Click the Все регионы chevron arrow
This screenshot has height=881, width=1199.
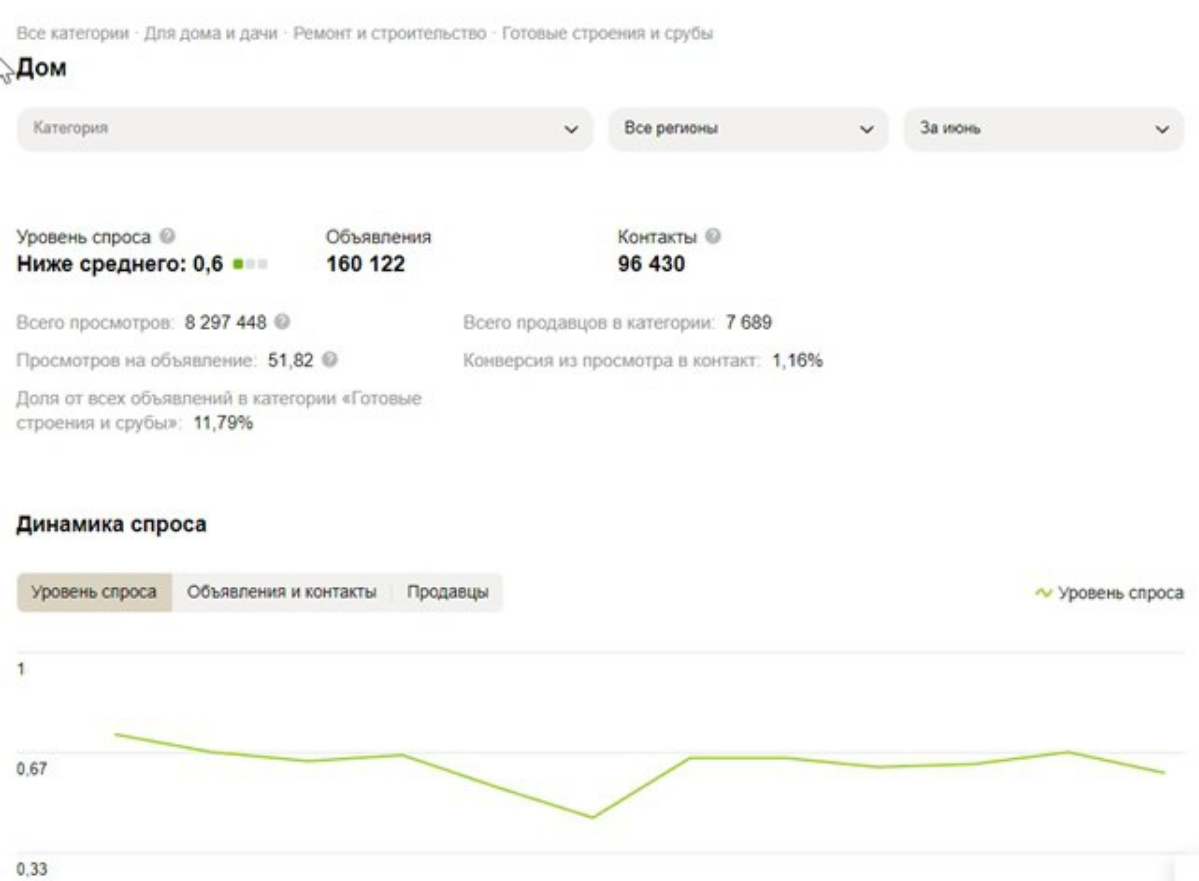(866, 129)
